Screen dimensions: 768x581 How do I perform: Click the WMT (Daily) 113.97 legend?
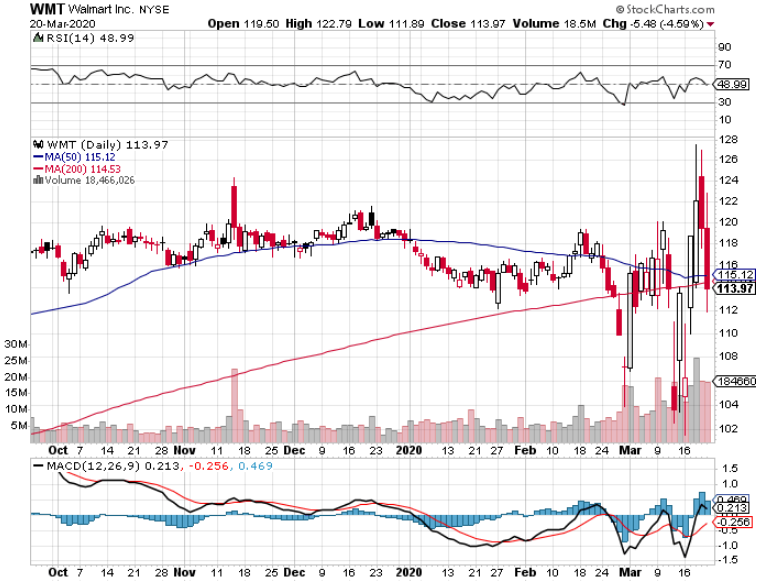[x=107, y=145]
